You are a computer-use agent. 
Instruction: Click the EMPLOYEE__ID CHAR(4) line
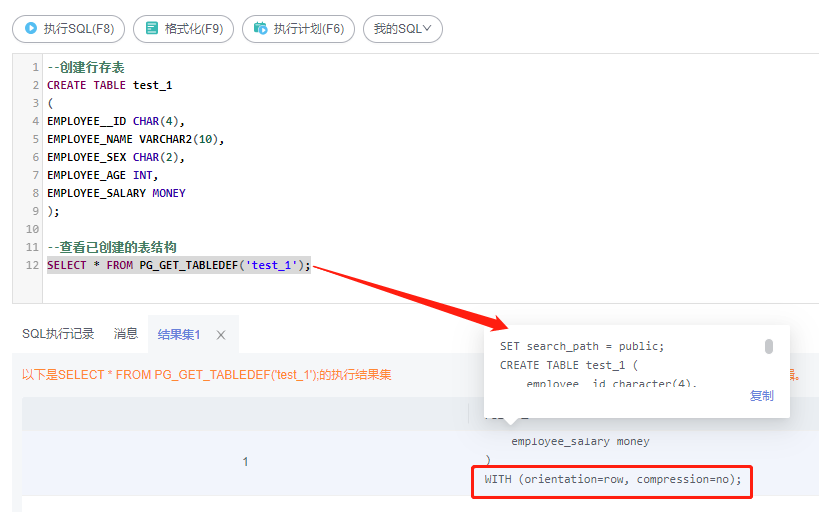click(116, 121)
